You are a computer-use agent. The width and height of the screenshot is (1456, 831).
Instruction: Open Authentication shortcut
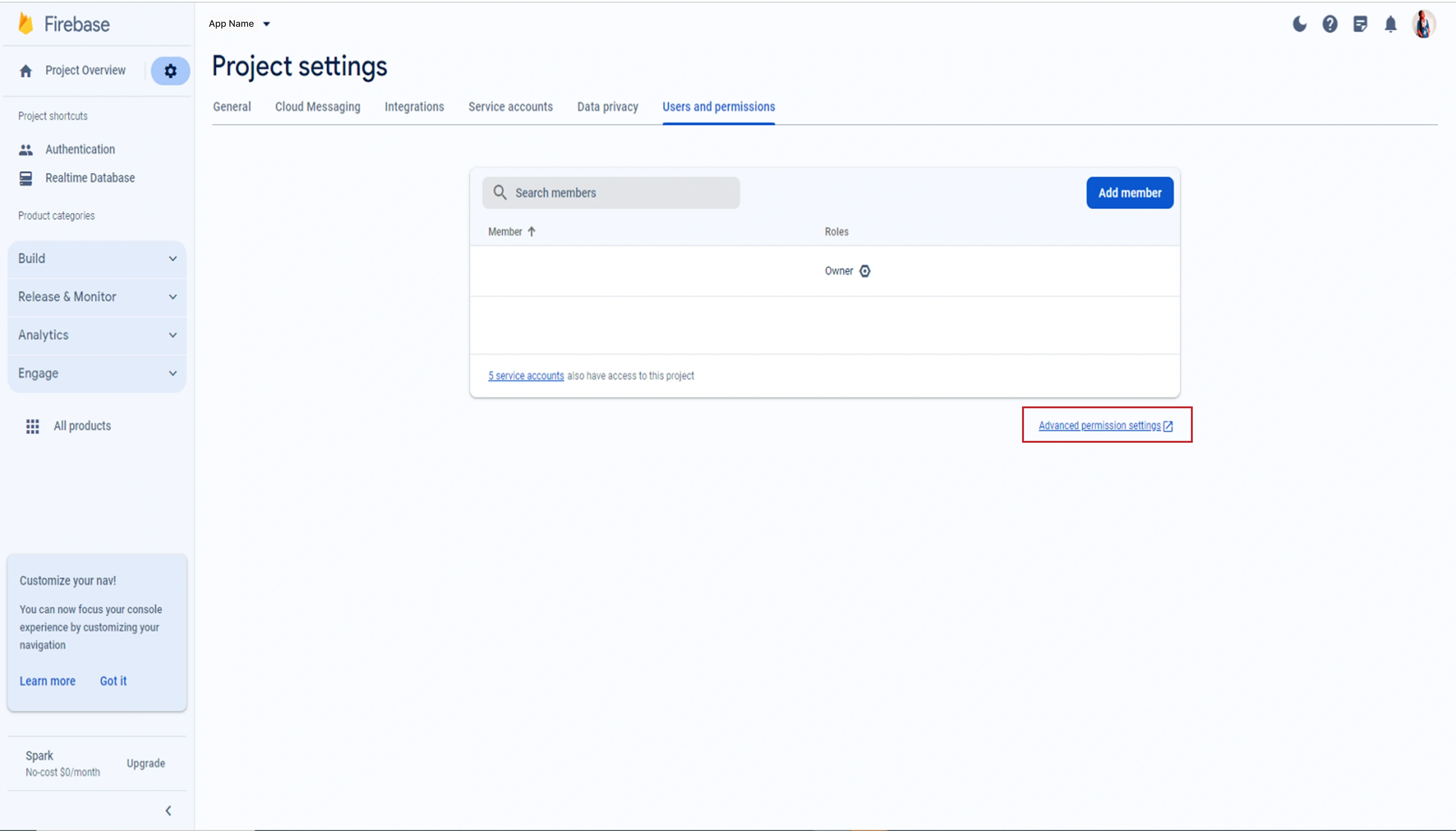click(x=80, y=149)
